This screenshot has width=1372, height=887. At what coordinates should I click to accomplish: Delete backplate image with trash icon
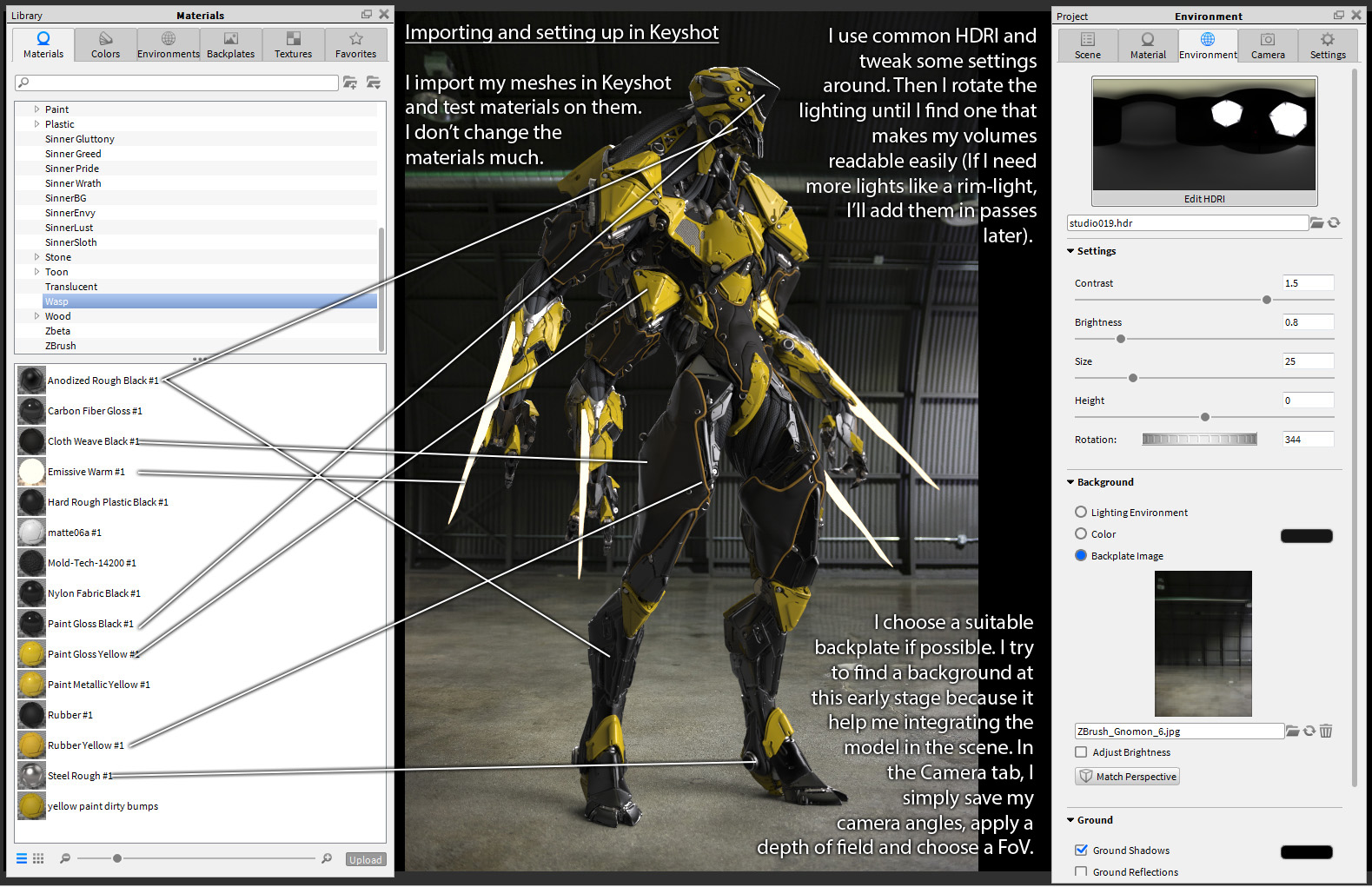coord(1326,731)
